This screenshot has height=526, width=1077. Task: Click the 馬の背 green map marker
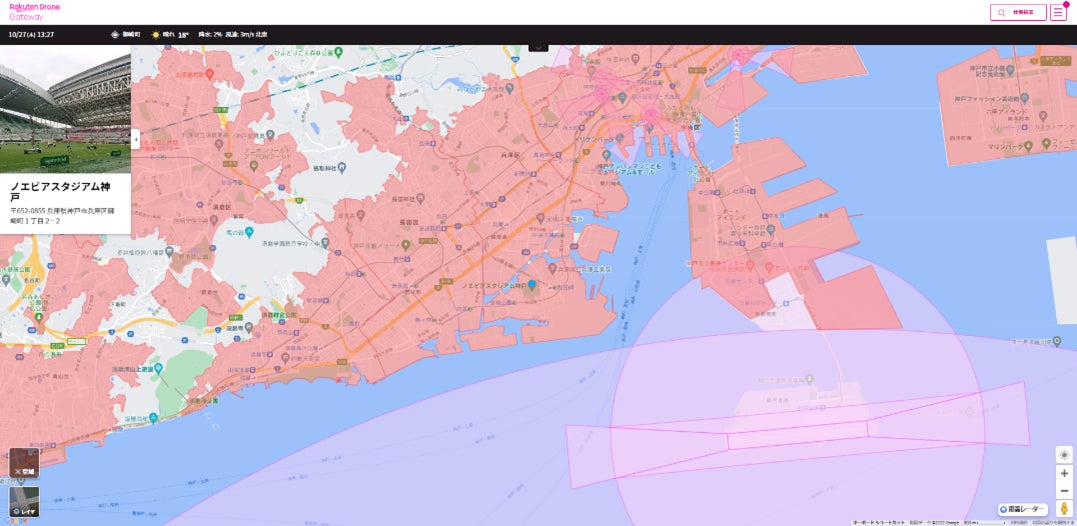coord(249,231)
